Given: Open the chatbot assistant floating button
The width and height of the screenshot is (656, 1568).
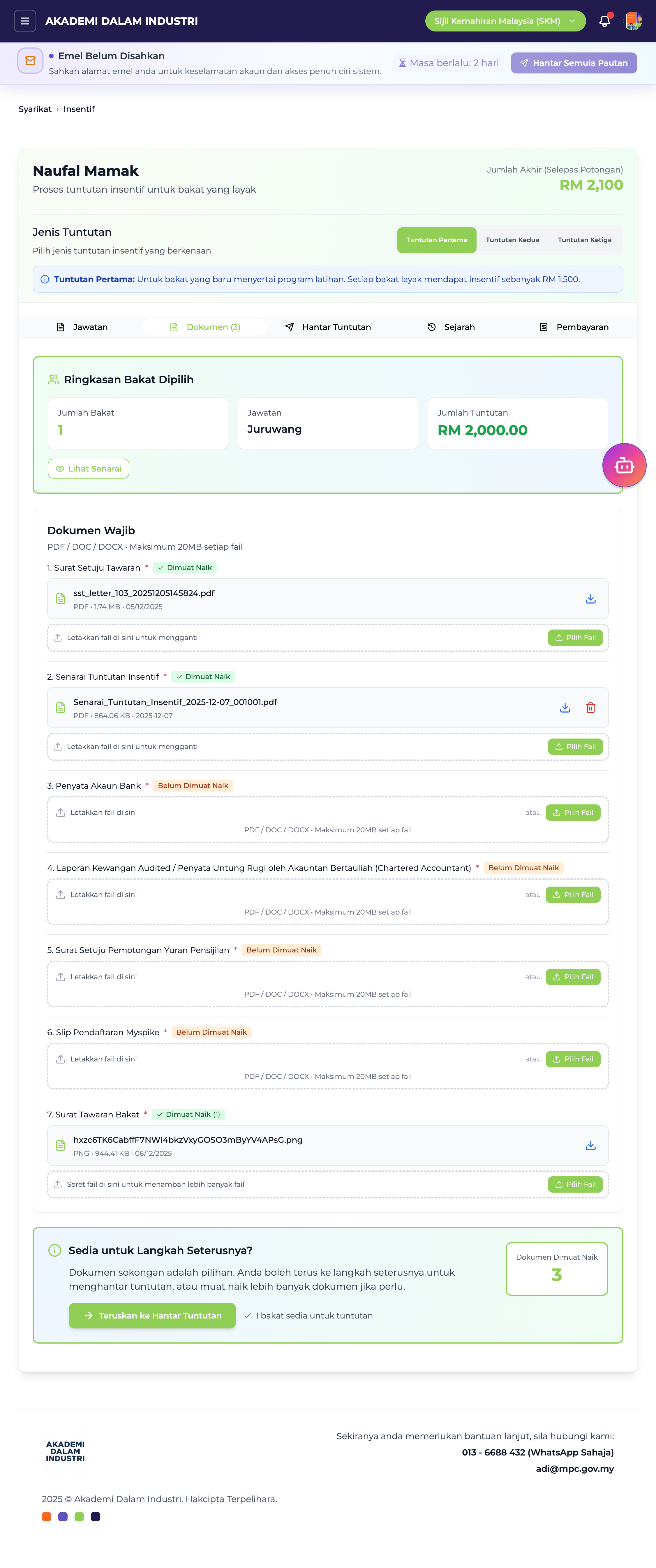Looking at the screenshot, I should coord(624,466).
